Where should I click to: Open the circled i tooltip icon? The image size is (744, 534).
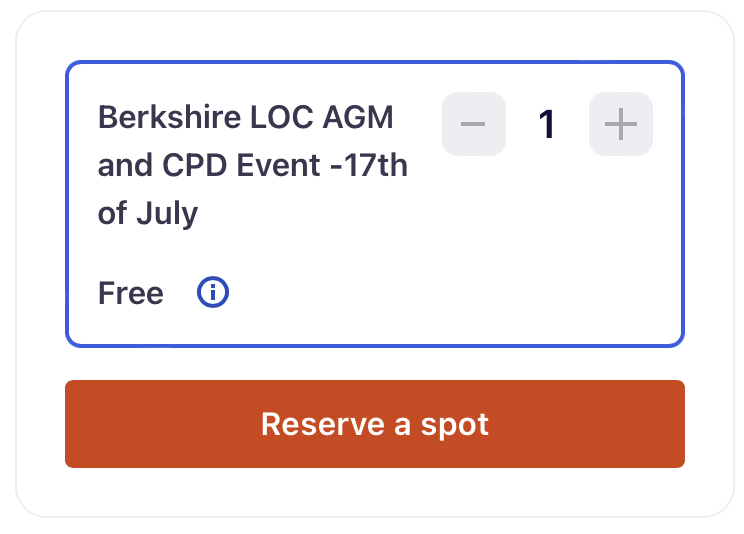click(x=213, y=292)
